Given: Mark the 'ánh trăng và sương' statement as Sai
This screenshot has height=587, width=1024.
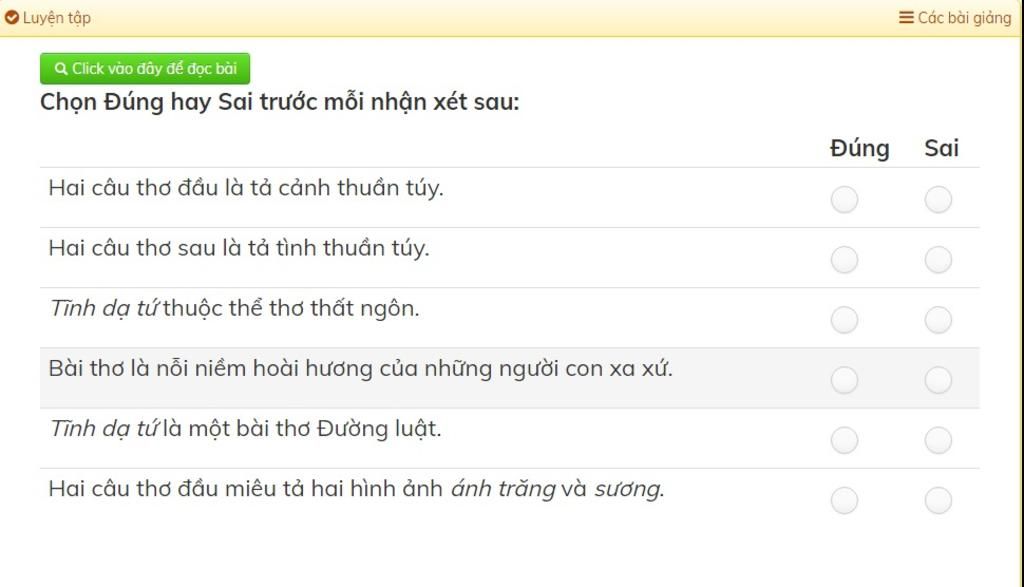Looking at the screenshot, I should coord(938,501).
